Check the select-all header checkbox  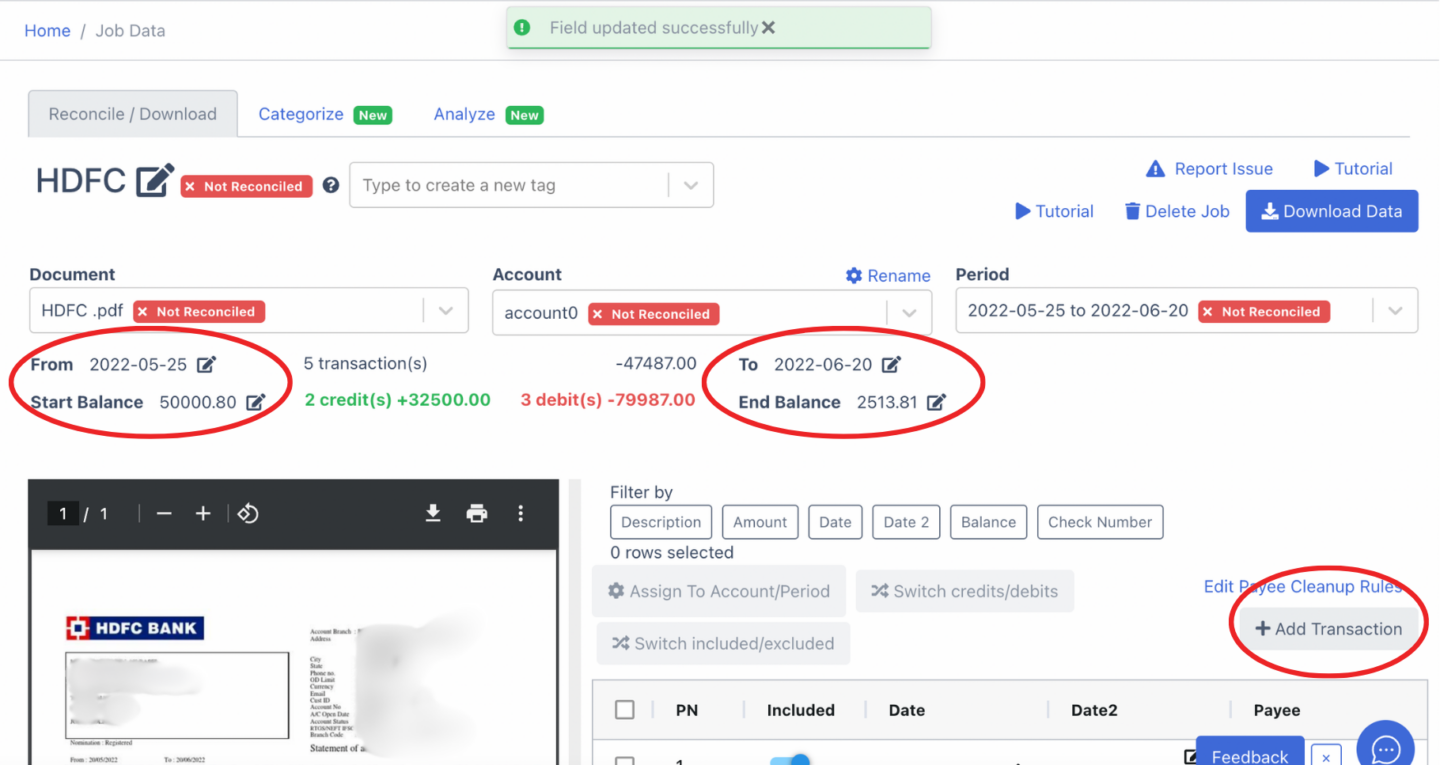[625, 710]
